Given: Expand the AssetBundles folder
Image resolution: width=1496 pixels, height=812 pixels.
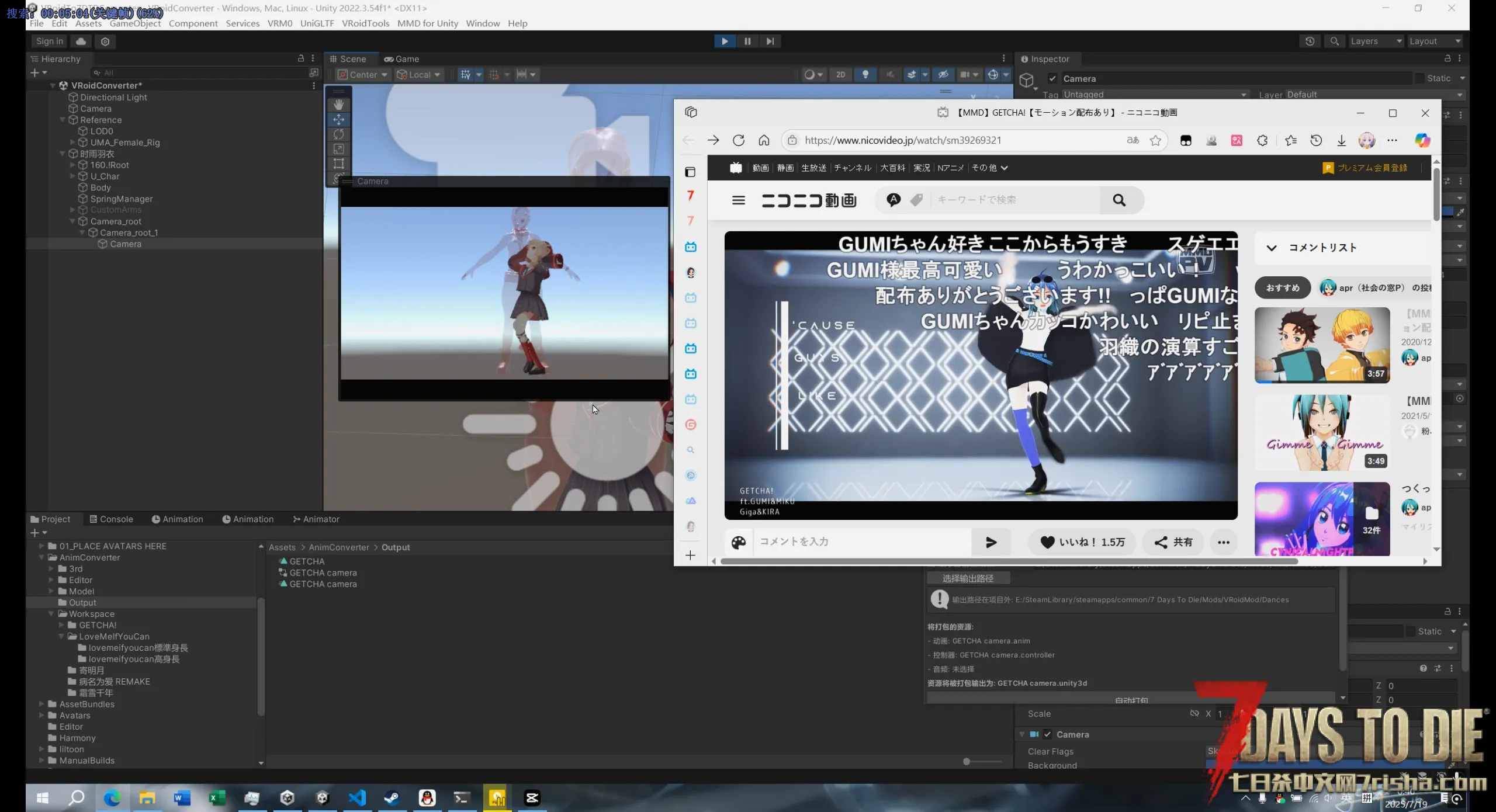Looking at the screenshot, I should click(41, 704).
